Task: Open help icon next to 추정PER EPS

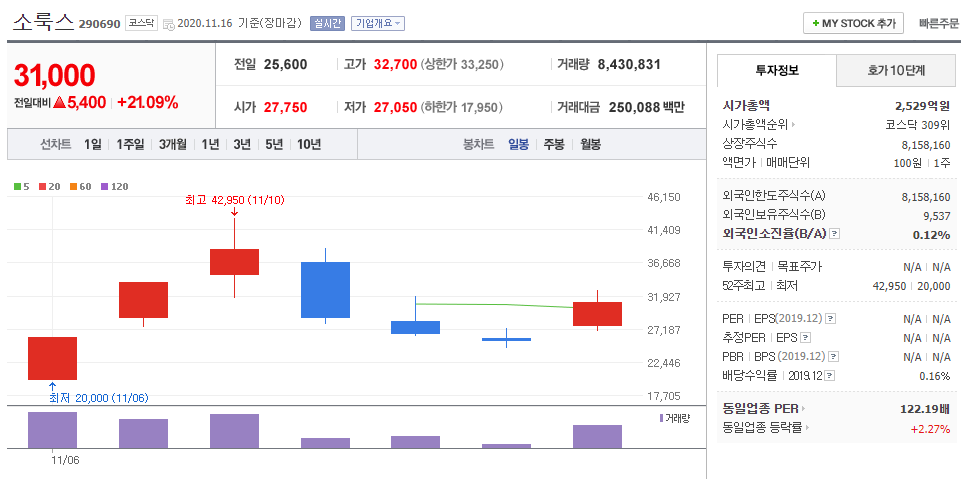Action: 806,338
